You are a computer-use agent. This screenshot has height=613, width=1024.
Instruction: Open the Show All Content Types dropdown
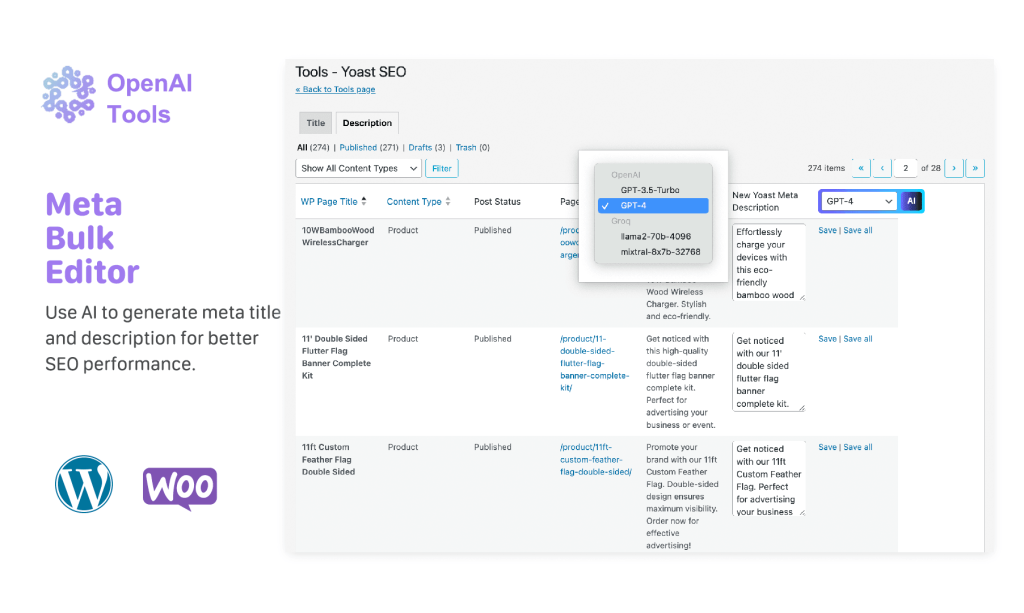pos(357,167)
